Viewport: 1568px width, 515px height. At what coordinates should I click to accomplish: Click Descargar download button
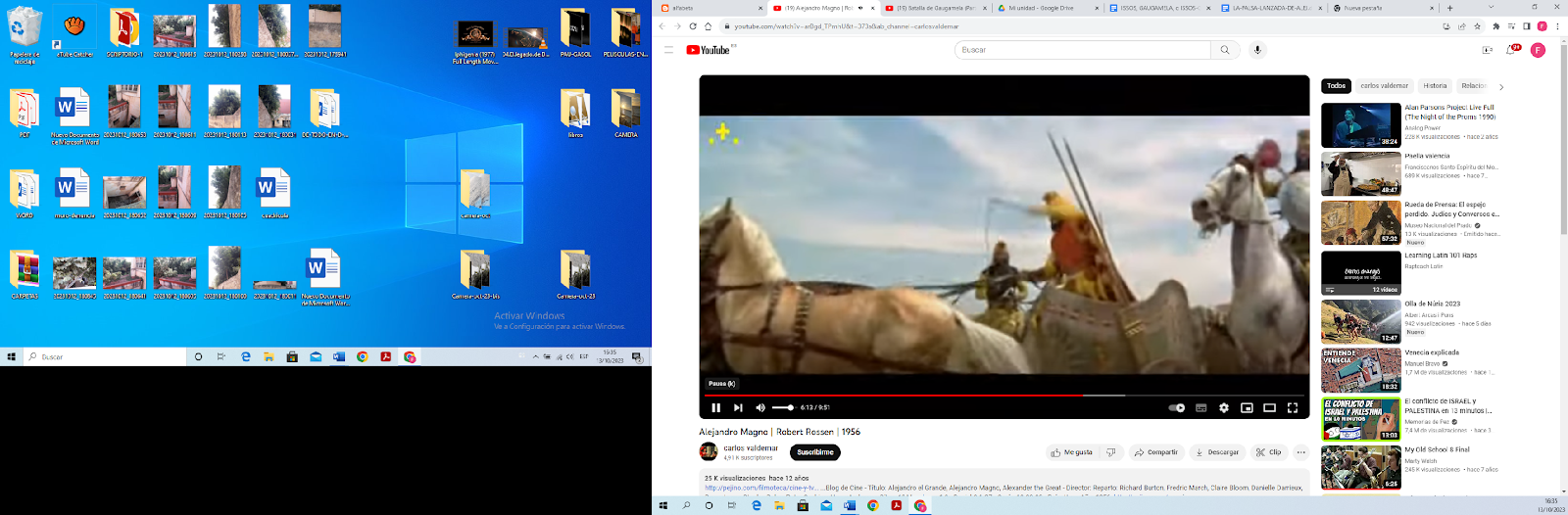coord(1216,452)
